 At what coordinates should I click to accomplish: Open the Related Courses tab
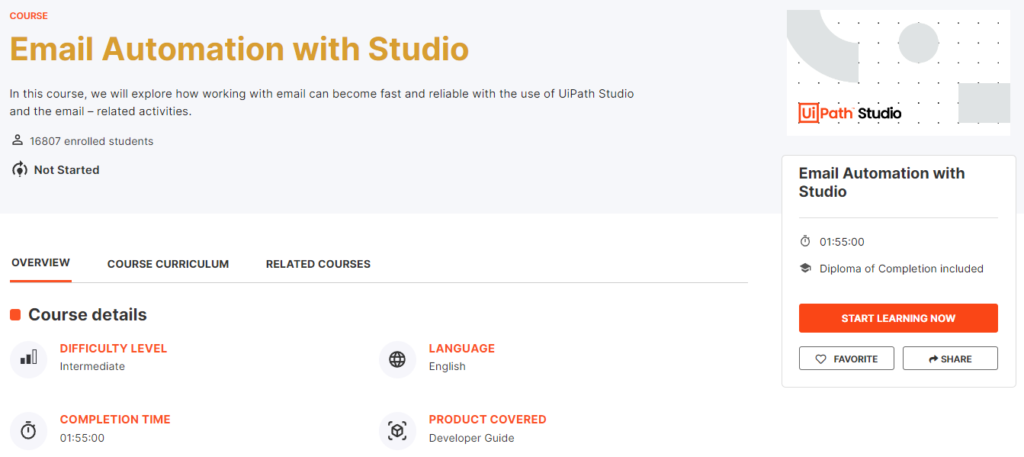(x=318, y=264)
